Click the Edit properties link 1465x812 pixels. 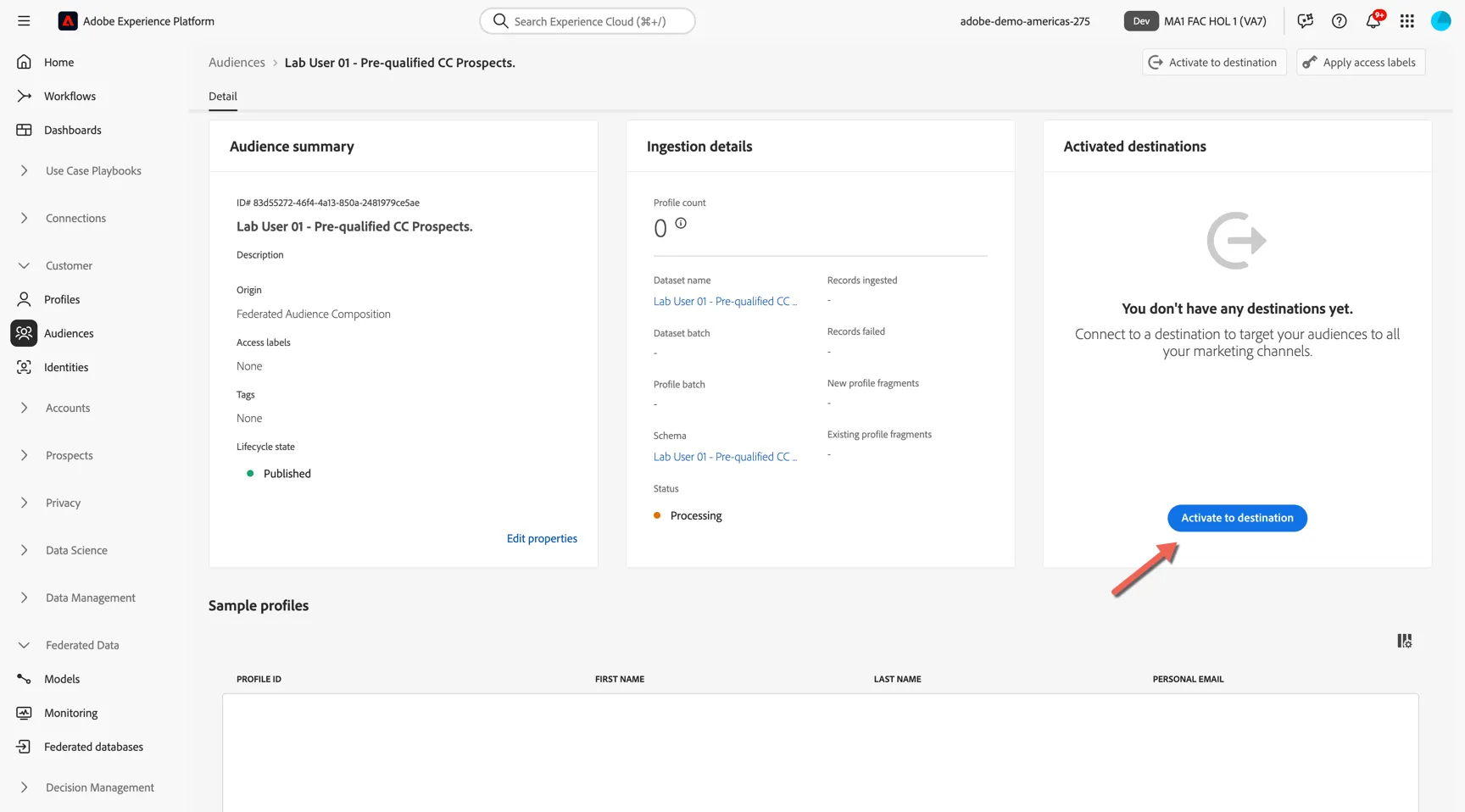(542, 538)
